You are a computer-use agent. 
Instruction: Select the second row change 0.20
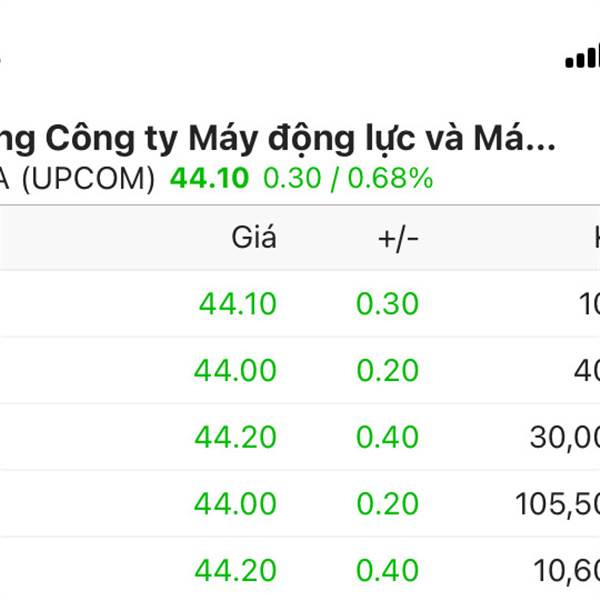click(x=387, y=370)
